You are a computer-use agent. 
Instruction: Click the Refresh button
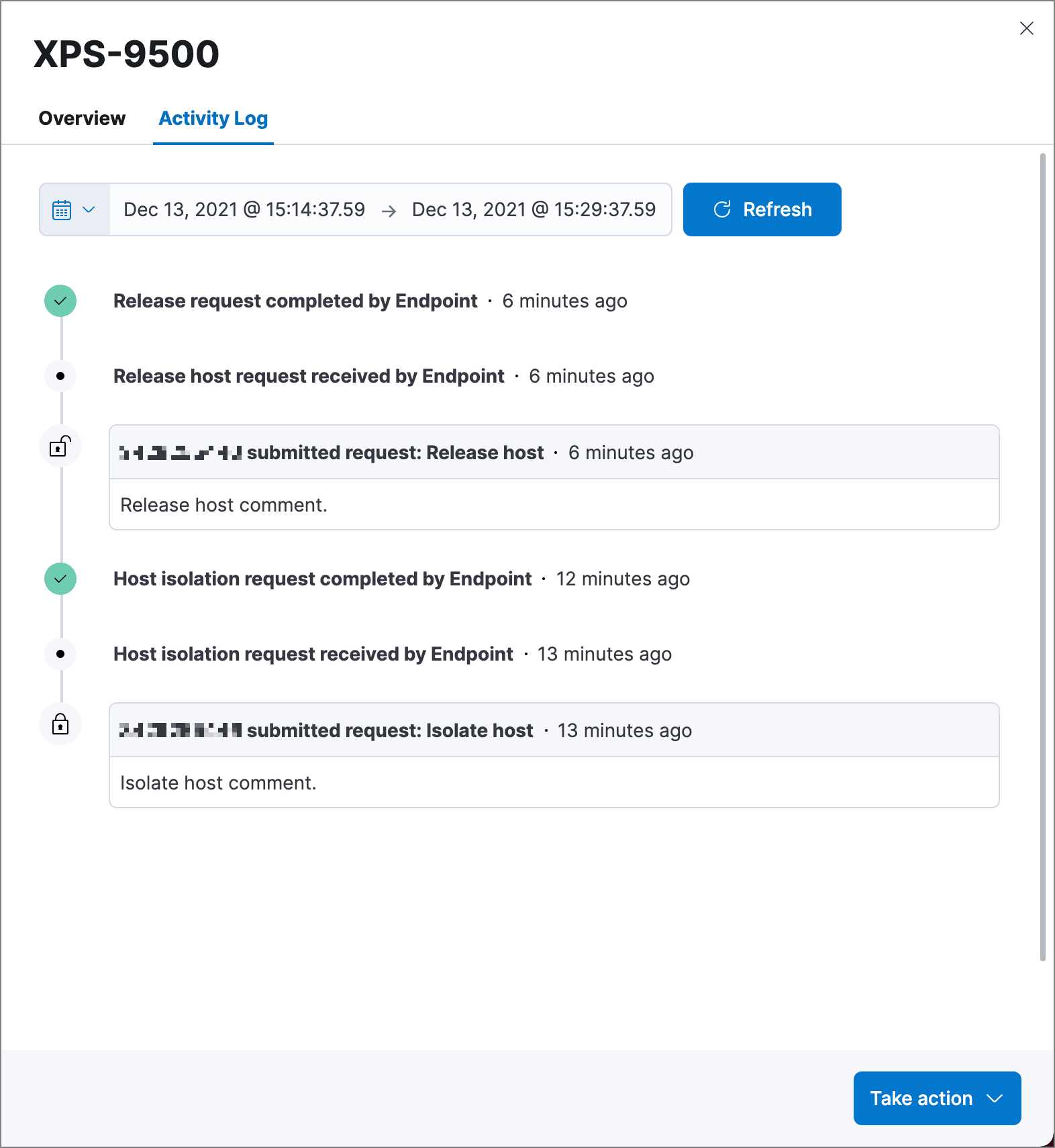[x=762, y=209]
